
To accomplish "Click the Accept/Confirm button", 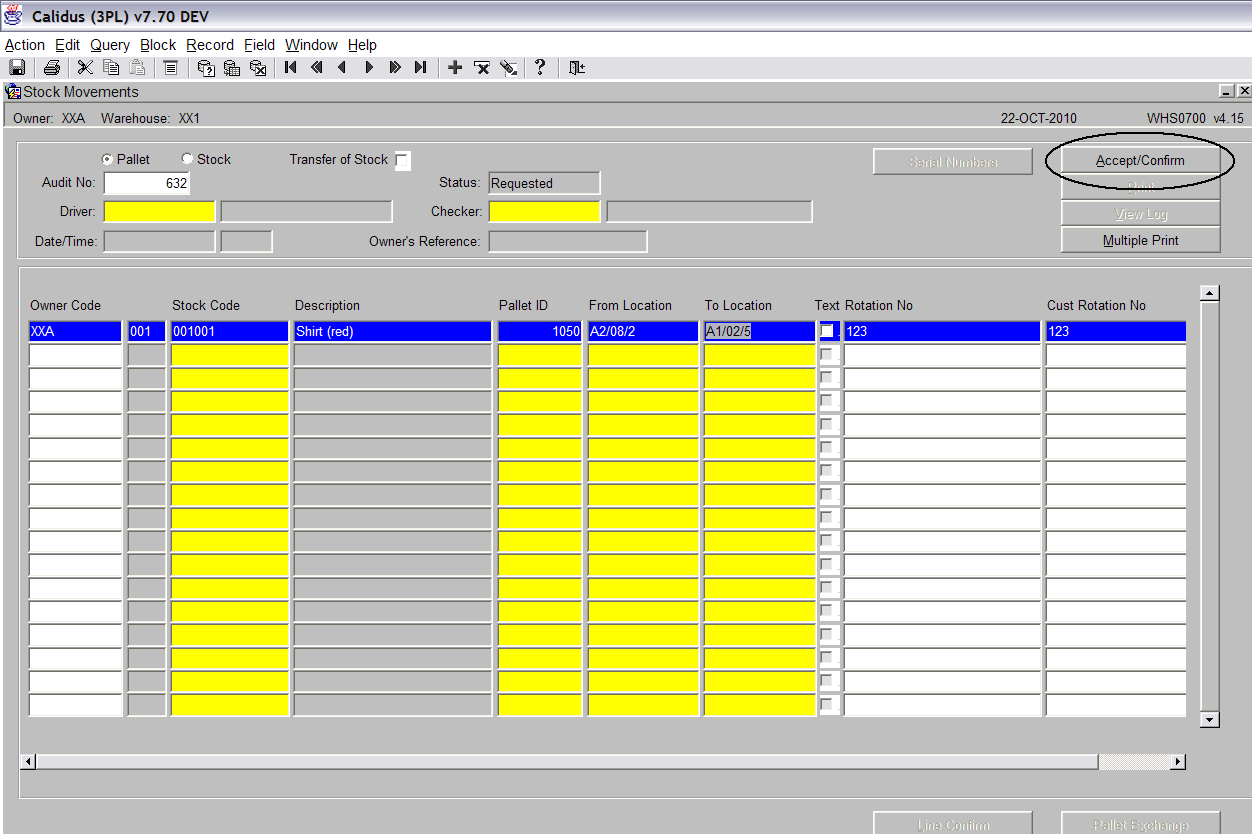I will pos(1140,161).
